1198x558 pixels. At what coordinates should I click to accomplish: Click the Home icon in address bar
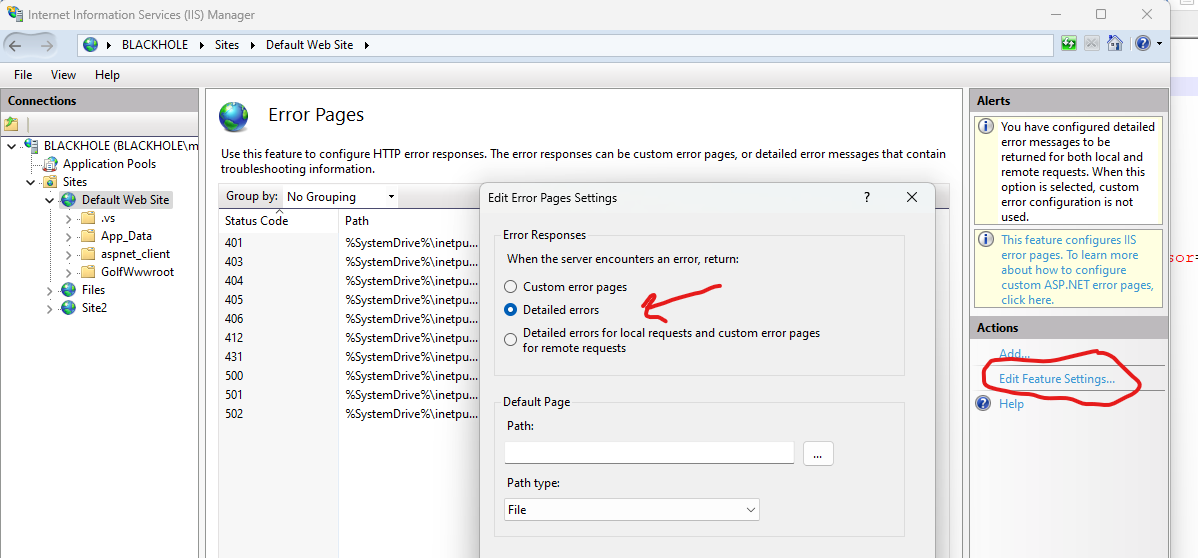(1115, 44)
